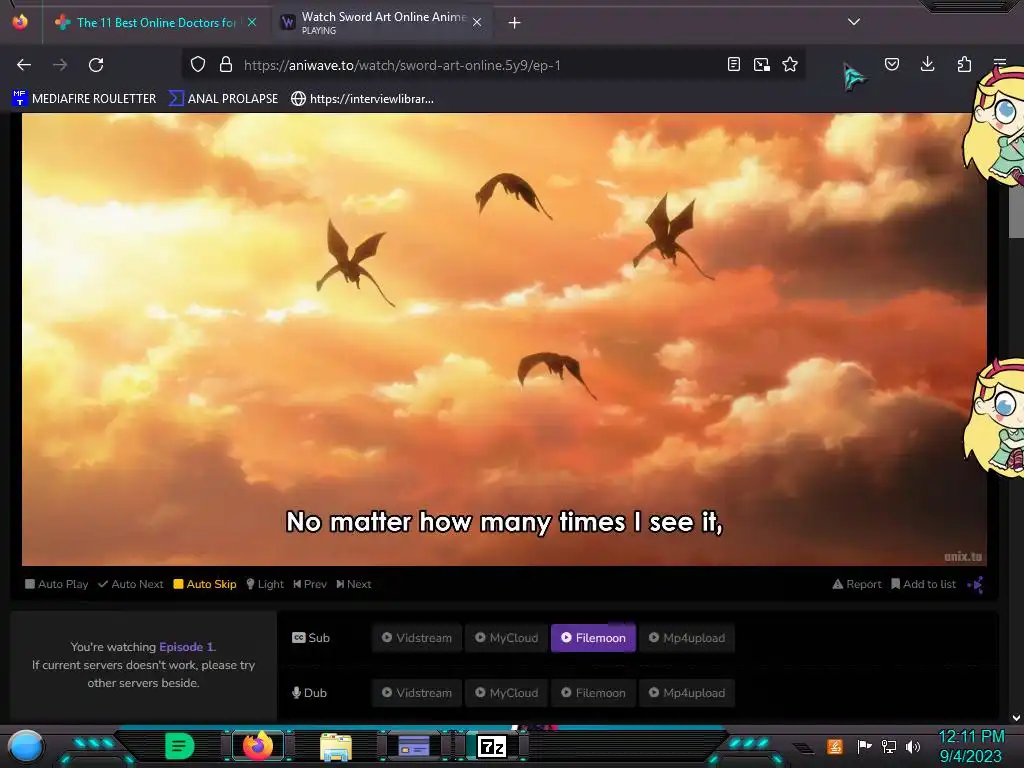Select the Watch Sword Art Online Anime tab
The image size is (1024, 768).
(382, 22)
